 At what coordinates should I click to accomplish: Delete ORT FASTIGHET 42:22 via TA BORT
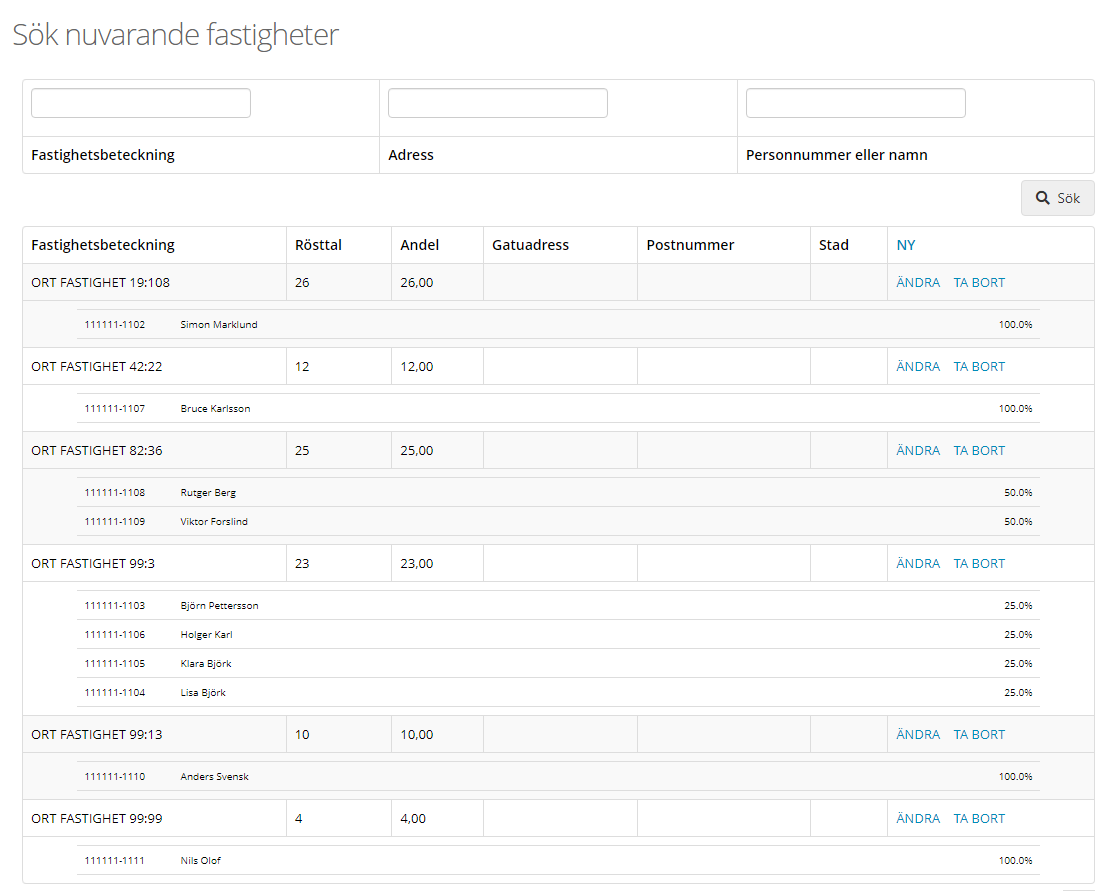[979, 366]
